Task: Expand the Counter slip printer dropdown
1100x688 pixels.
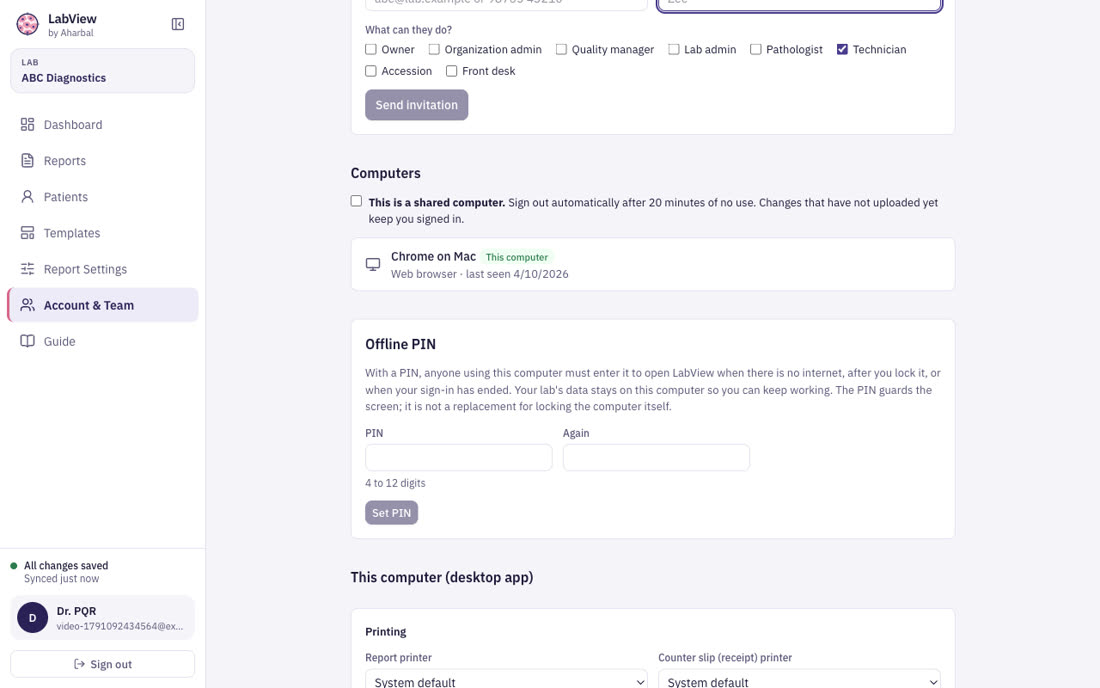Action: tap(800, 681)
